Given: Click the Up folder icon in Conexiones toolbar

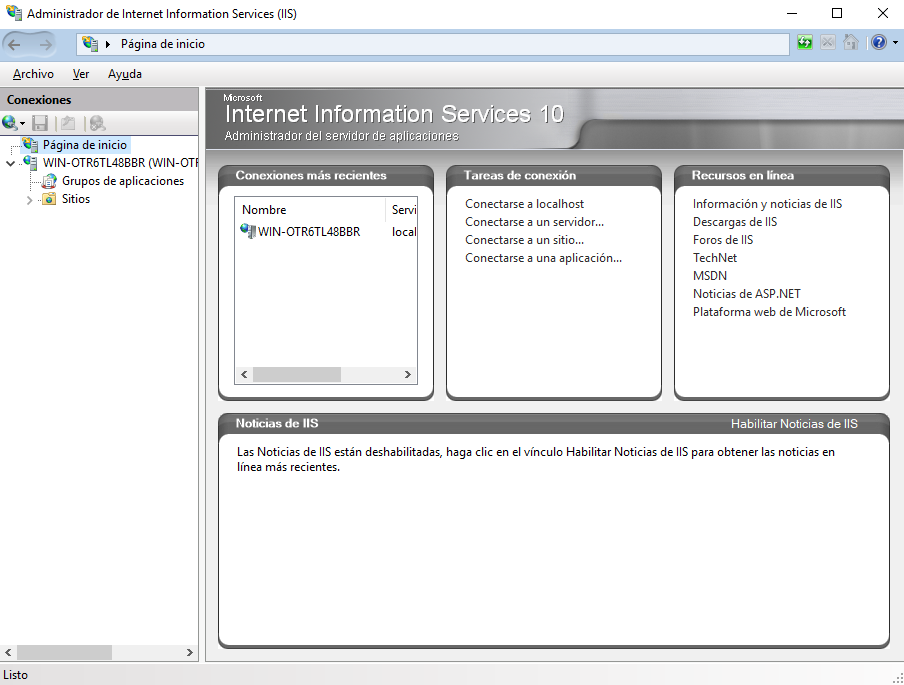Looking at the screenshot, I should (x=68, y=123).
